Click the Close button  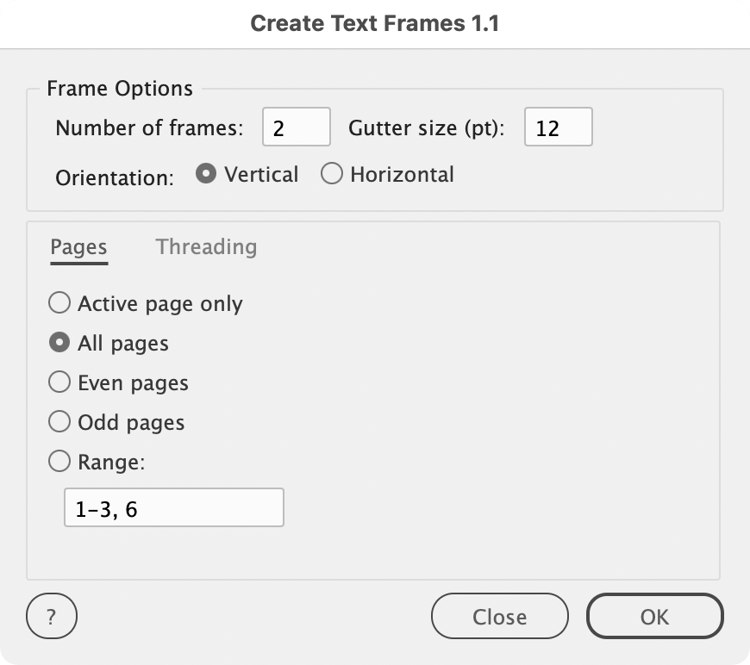pyautogui.click(x=500, y=616)
